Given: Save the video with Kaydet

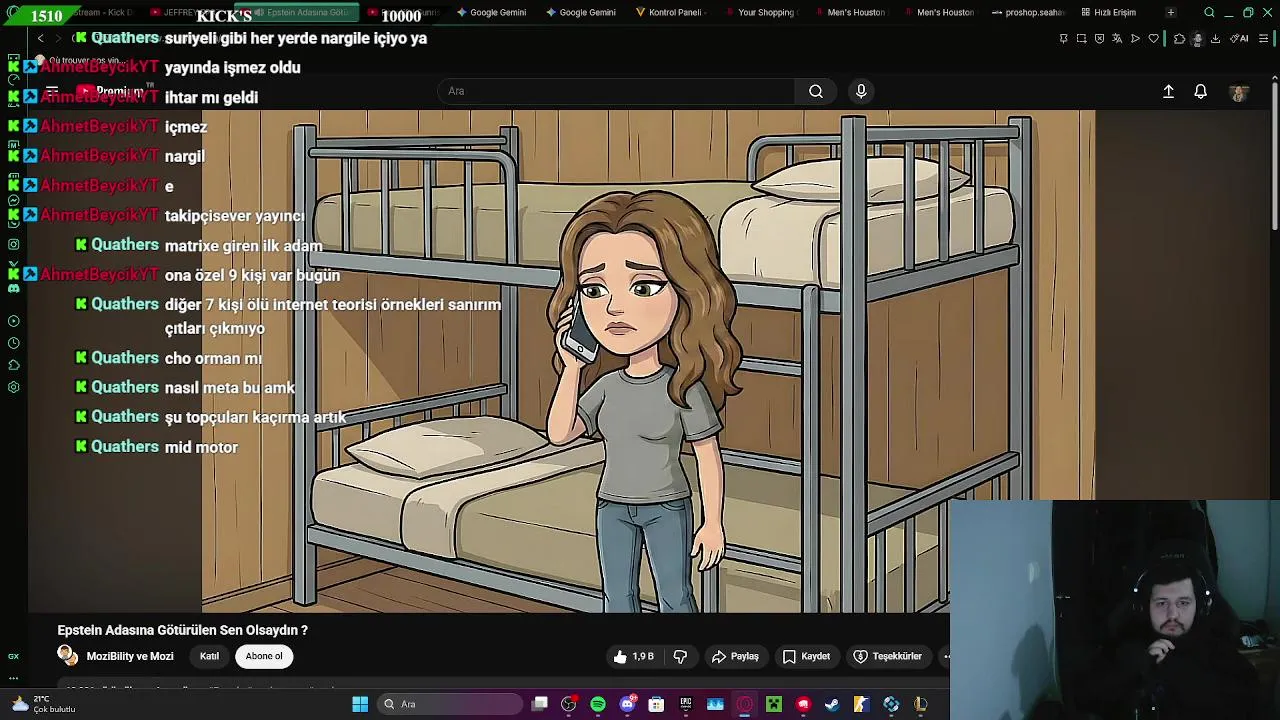Looking at the screenshot, I should click(x=806, y=656).
